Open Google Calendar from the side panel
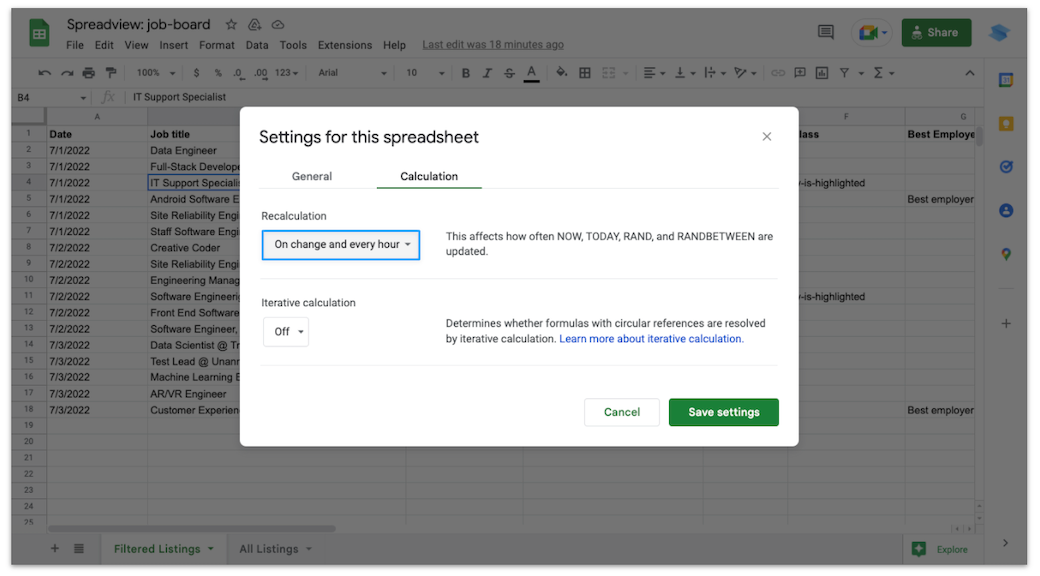This screenshot has width=1040, height=576. coord(1006,79)
